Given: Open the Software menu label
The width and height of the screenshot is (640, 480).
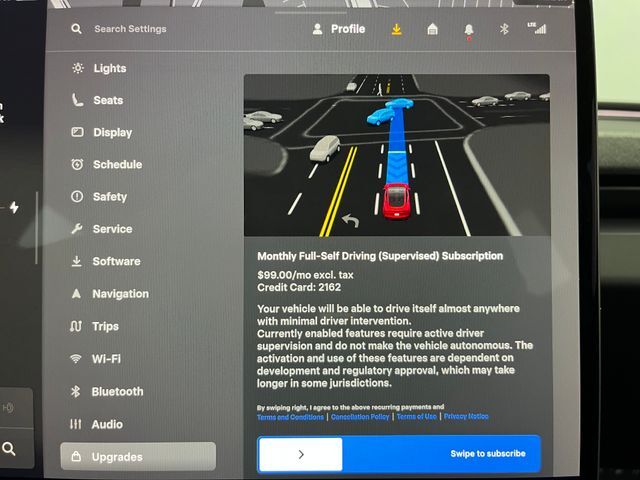Looking at the screenshot, I should click(x=116, y=261).
